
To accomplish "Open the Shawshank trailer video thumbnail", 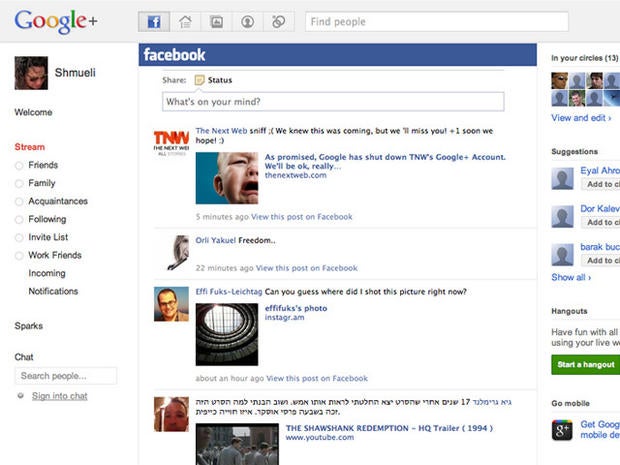I will coord(237,444).
